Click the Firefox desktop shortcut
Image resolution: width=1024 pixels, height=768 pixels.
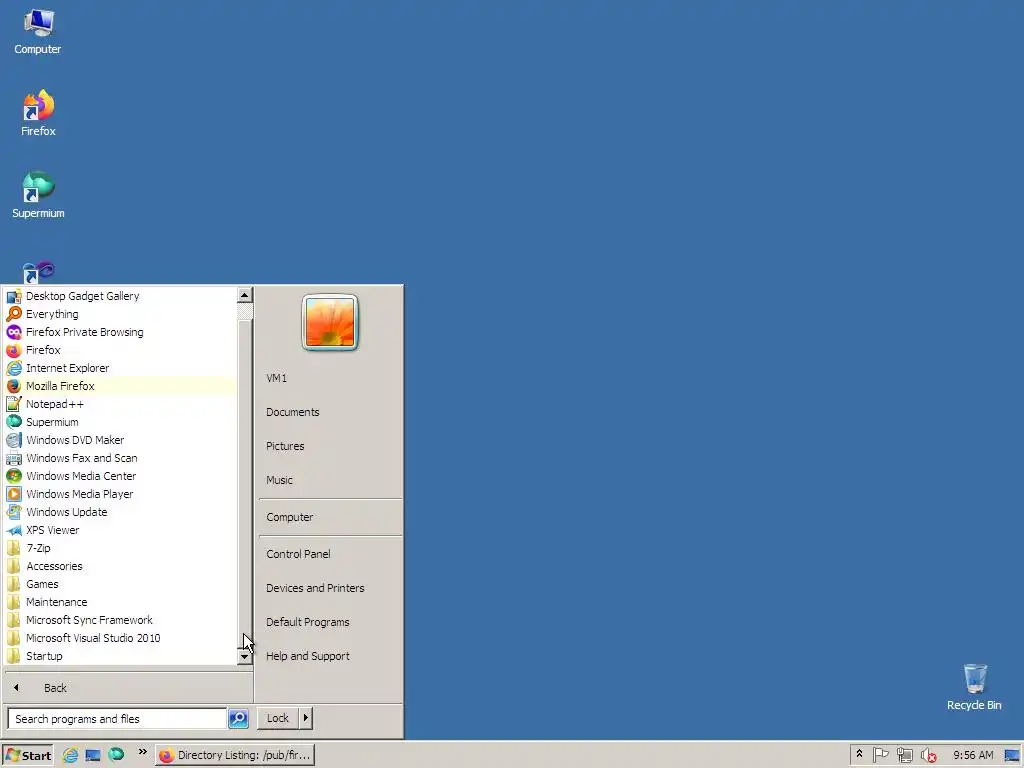click(x=38, y=114)
